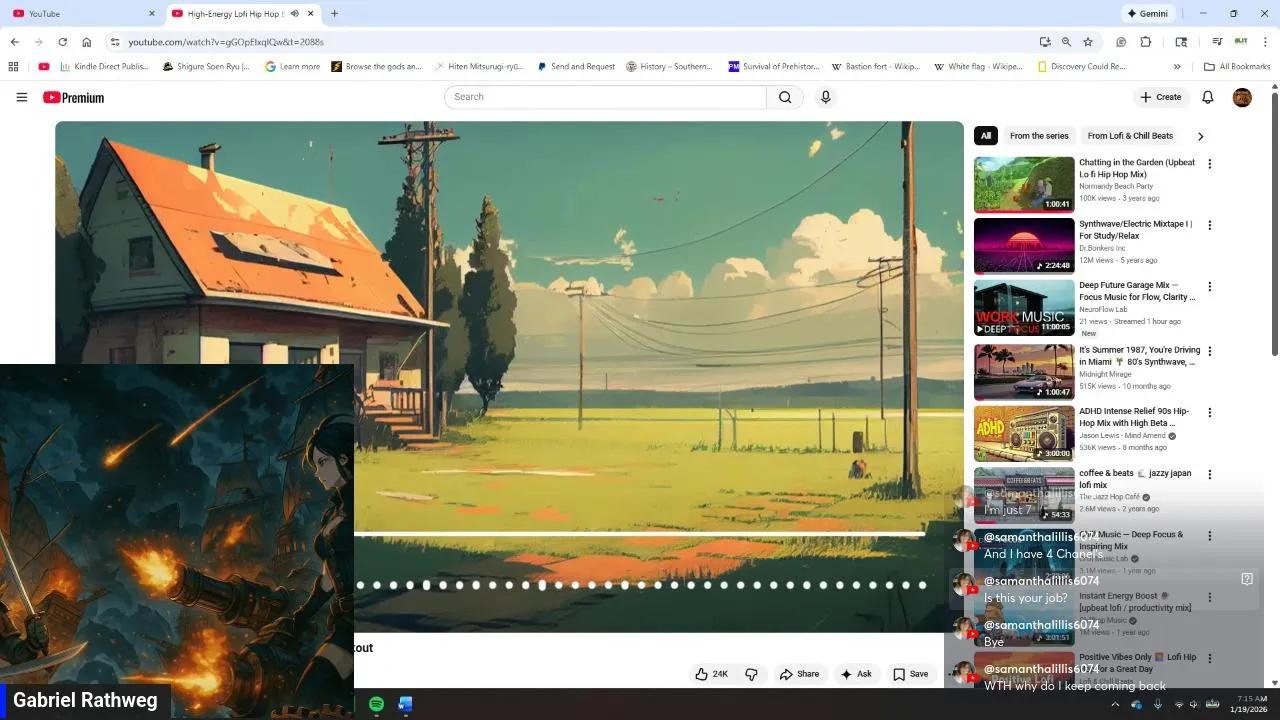
Task: Click the Ask sparkle icon
Action: click(x=848, y=674)
